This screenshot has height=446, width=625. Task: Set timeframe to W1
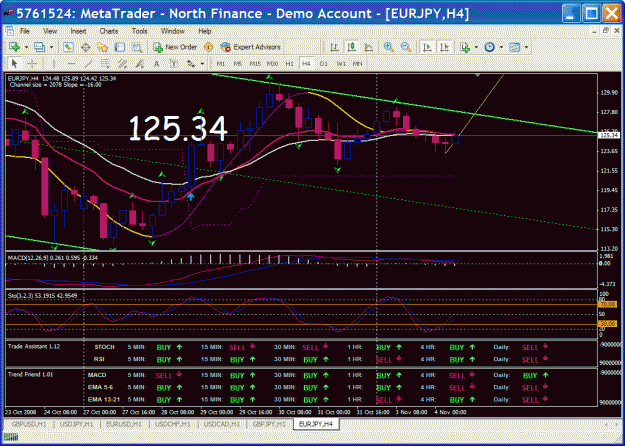341,64
